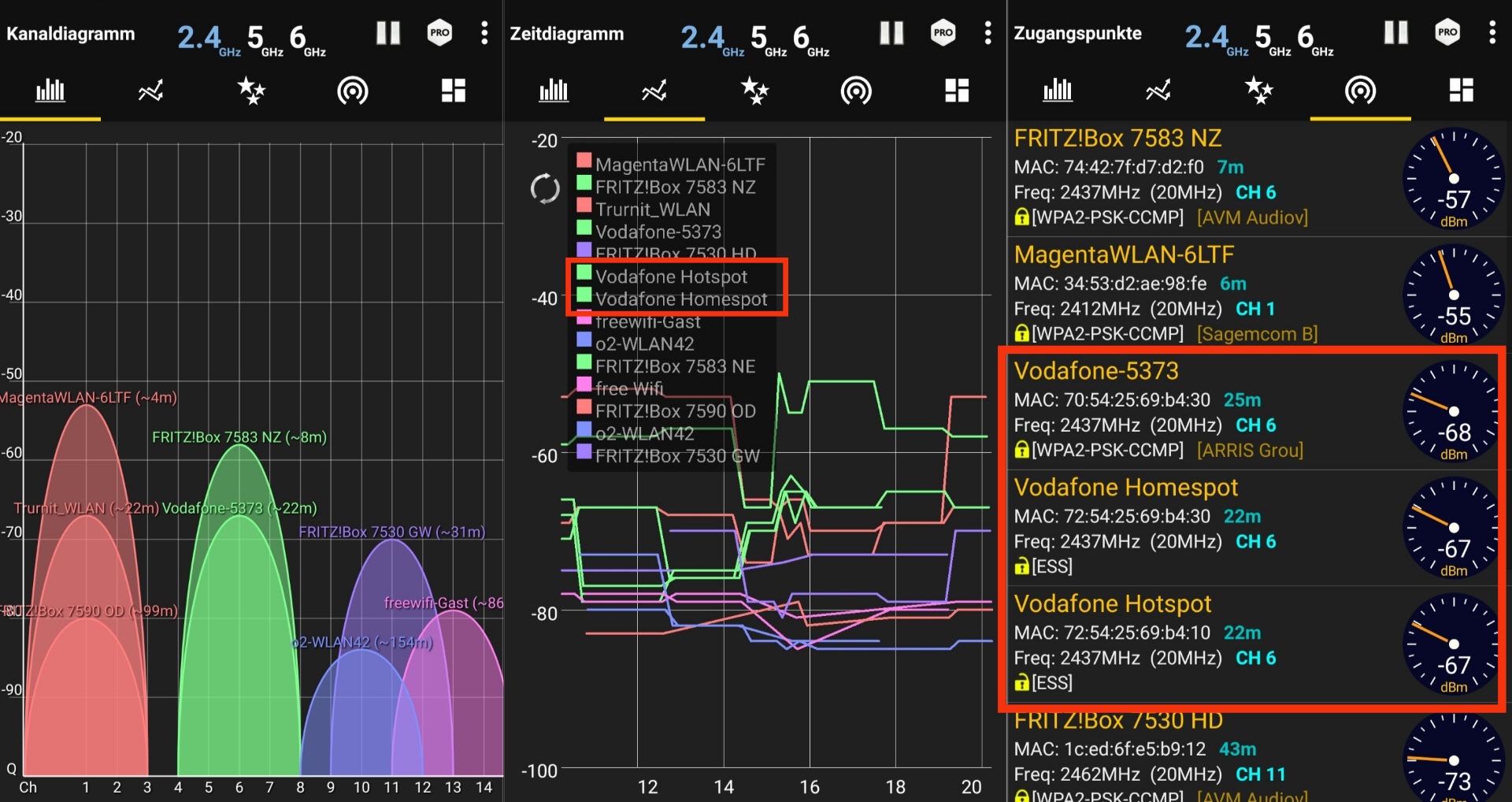
Task: Toggle 2.4 GHz band in Zeitdiagramm panel
Action: click(x=712, y=39)
